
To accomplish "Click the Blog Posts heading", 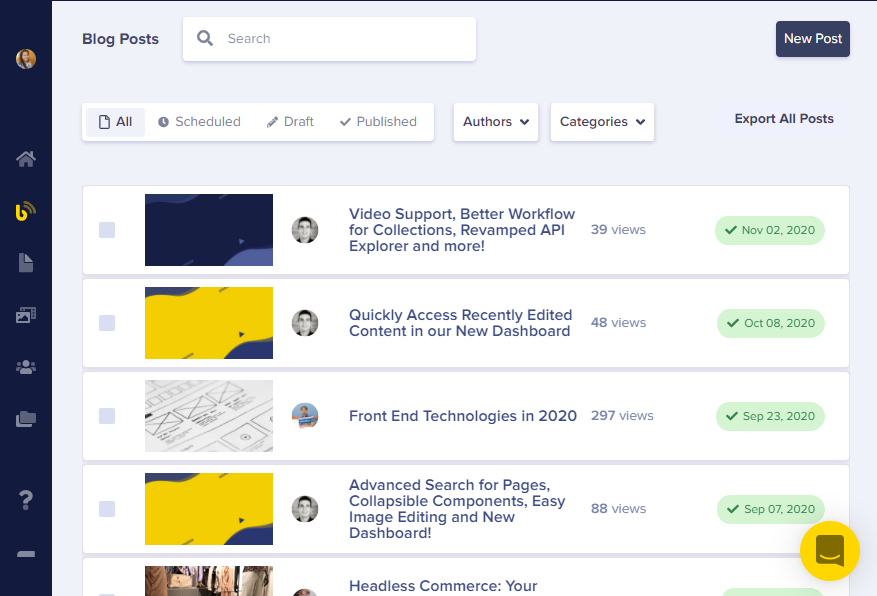I will (120, 39).
